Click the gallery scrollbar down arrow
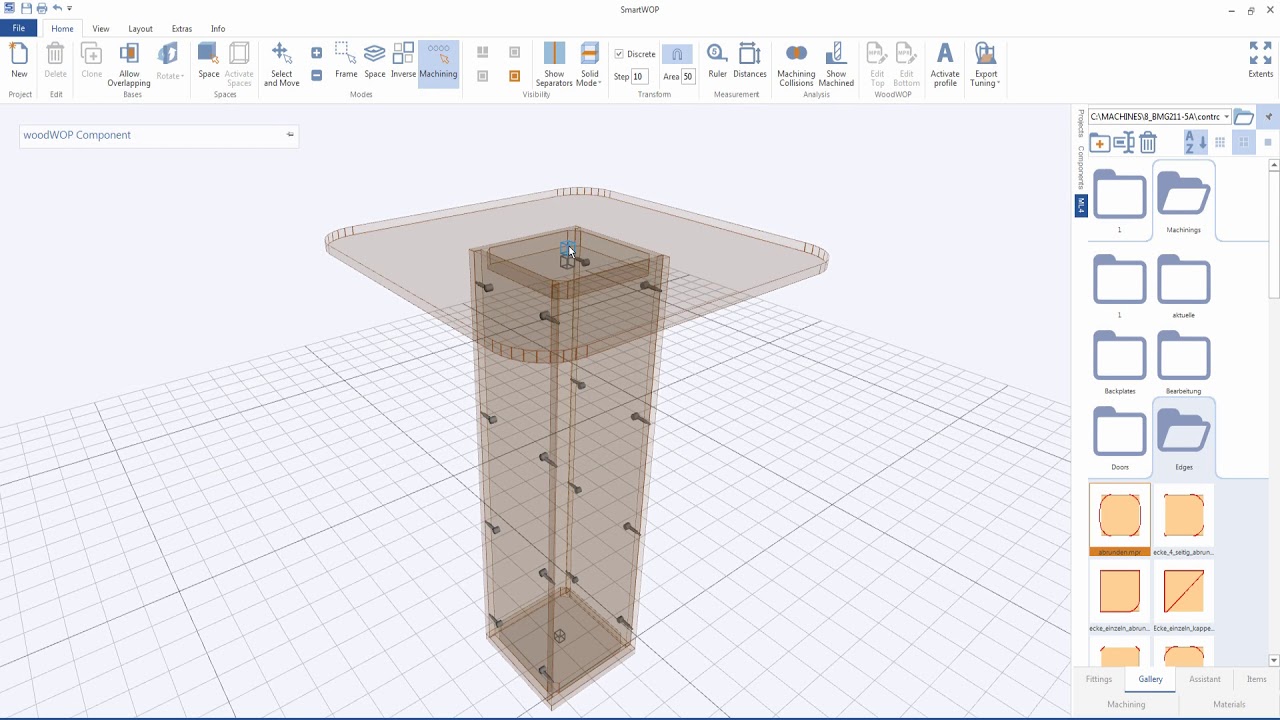 1273,660
